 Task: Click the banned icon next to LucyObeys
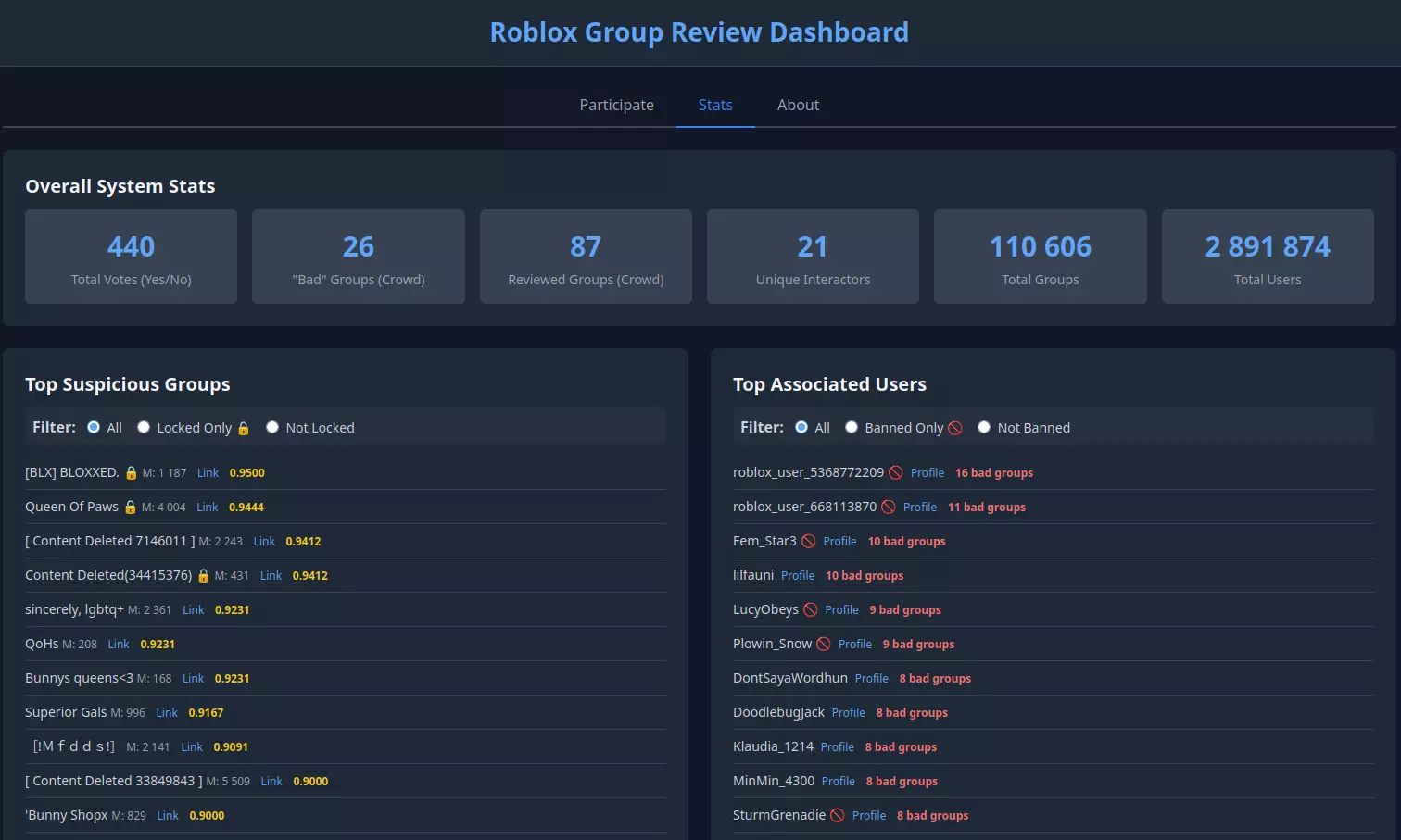click(x=811, y=610)
